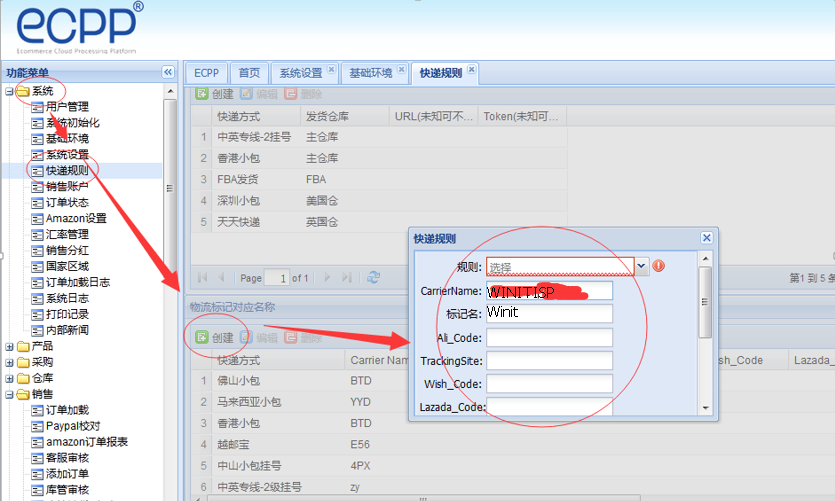Close the 系统设置 tab with its X icon
Viewport: 835px width, 501px height.
(x=331, y=71)
